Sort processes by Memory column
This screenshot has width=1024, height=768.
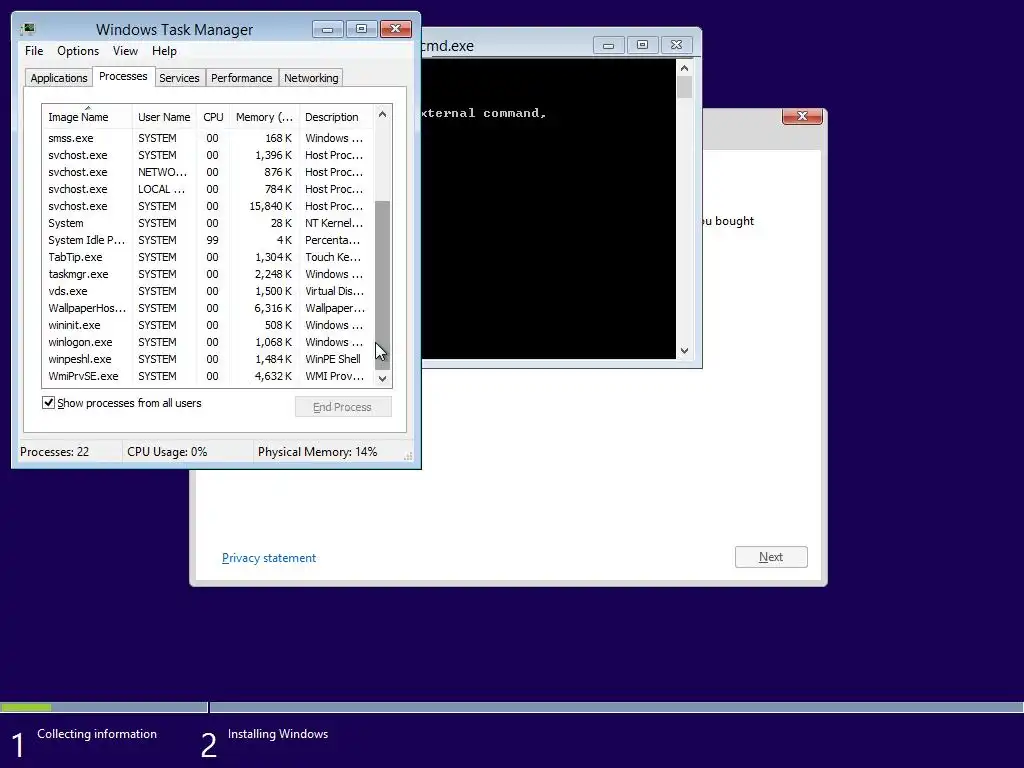pyautogui.click(x=264, y=117)
